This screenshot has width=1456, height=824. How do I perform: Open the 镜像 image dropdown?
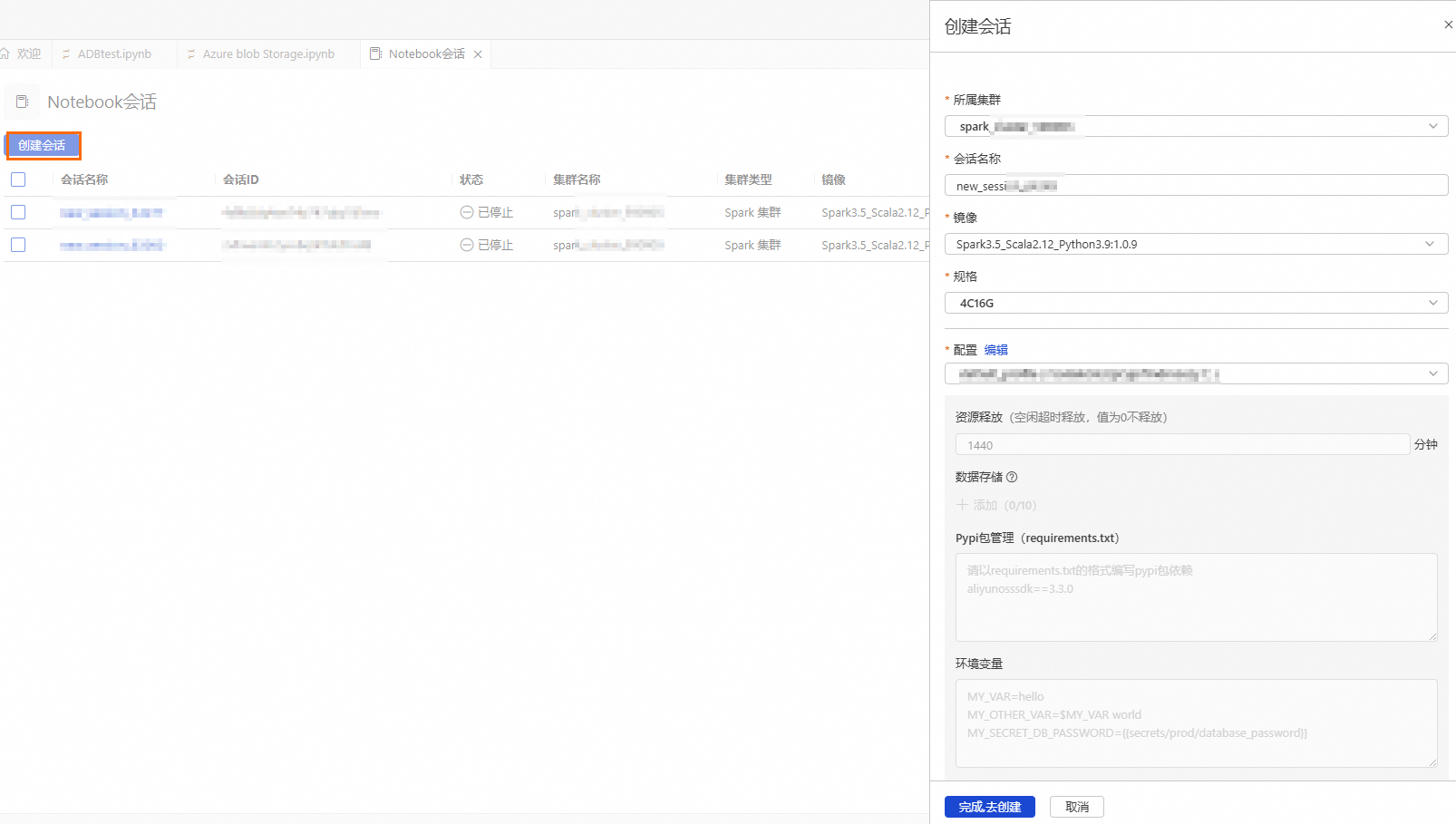coord(1196,244)
